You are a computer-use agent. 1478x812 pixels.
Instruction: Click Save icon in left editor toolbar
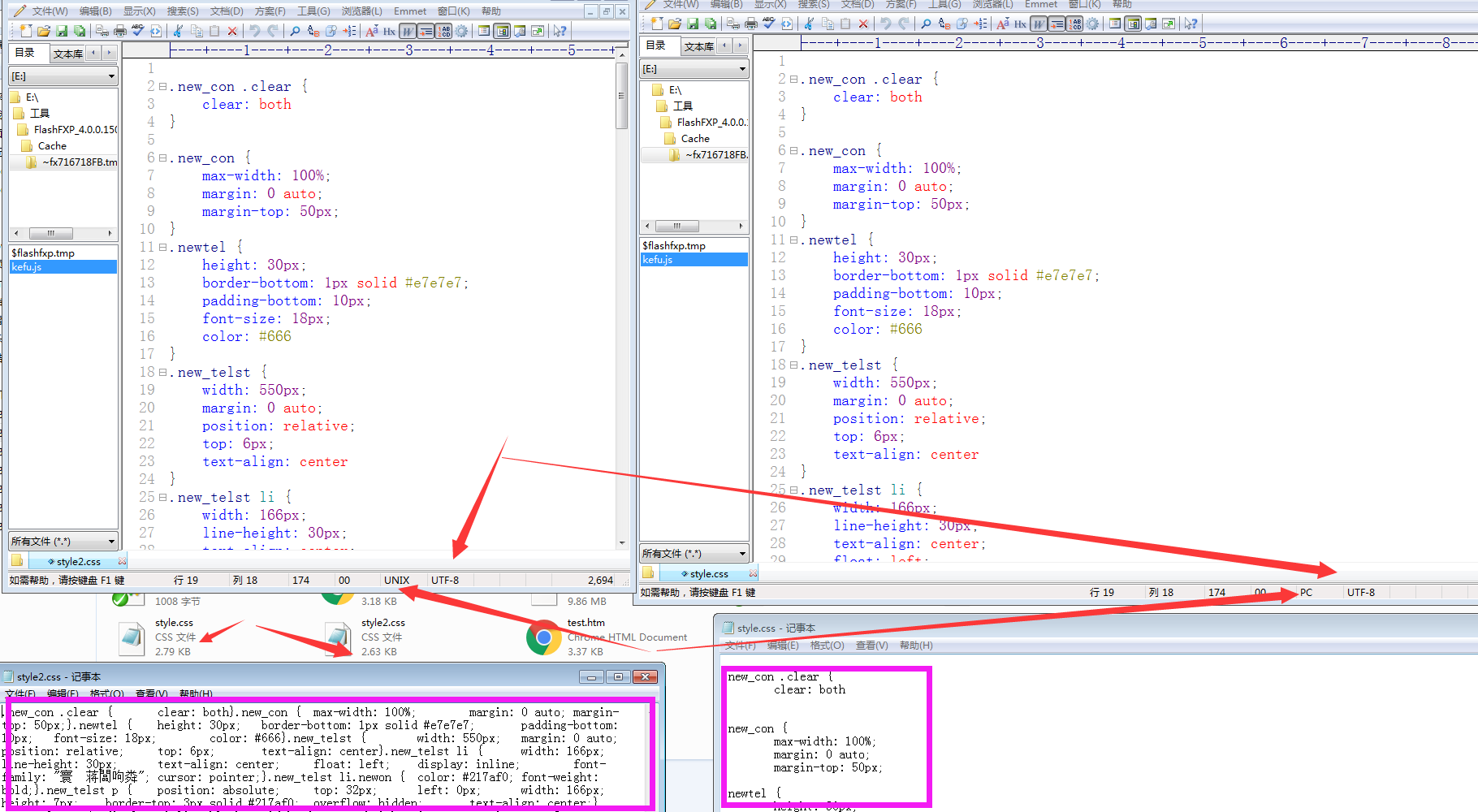point(62,31)
